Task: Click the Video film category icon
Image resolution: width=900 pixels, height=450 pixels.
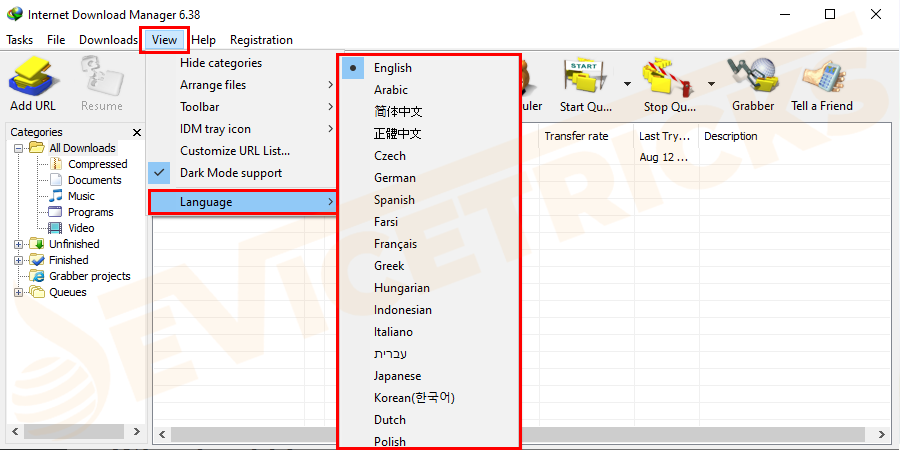Action: 55,228
